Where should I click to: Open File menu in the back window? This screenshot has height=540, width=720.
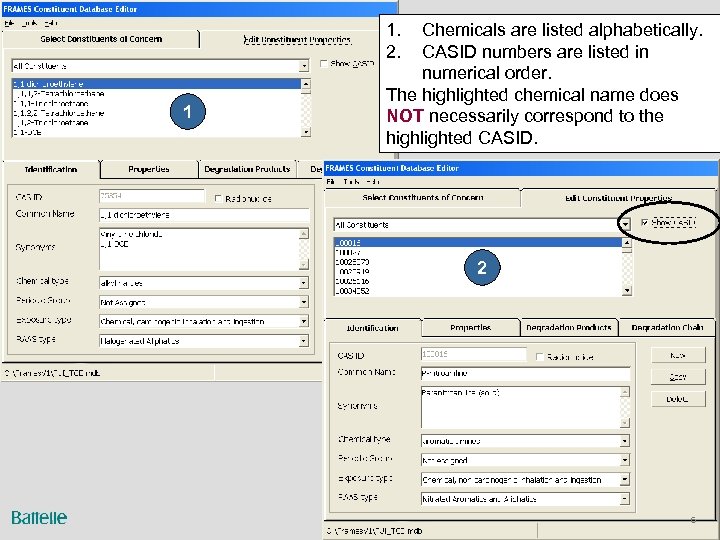pyautogui.click(x=9, y=23)
